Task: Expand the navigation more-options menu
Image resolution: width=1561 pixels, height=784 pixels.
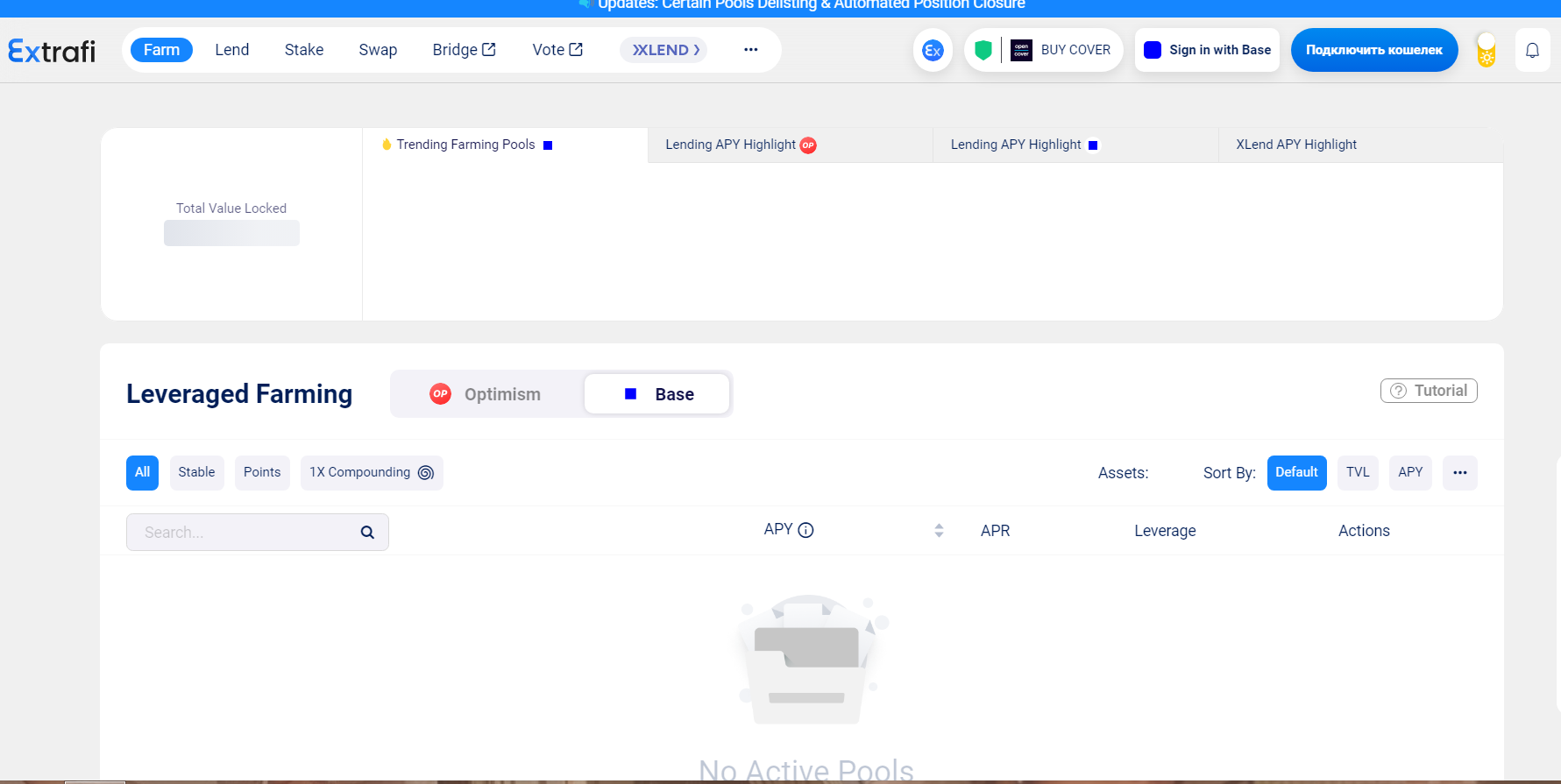Action: [750, 50]
